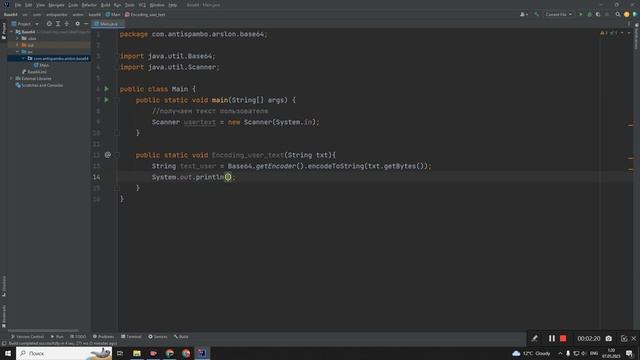The width and height of the screenshot is (640, 360).
Task: Toggle the Bookmarks tool window sidebar button
Action: tap(4, 316)
